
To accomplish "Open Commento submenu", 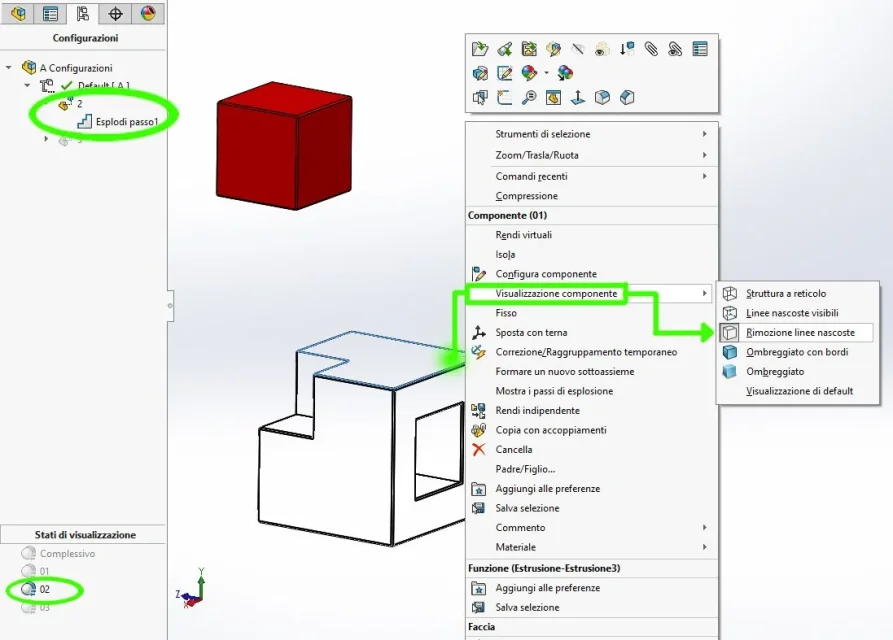I will pyautogui.click(x=592, y=527).
